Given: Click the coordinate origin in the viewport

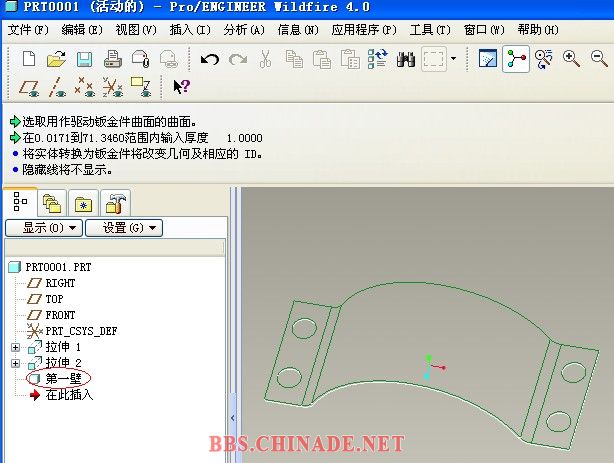Looking at the screenshot, I should (430, 367).
